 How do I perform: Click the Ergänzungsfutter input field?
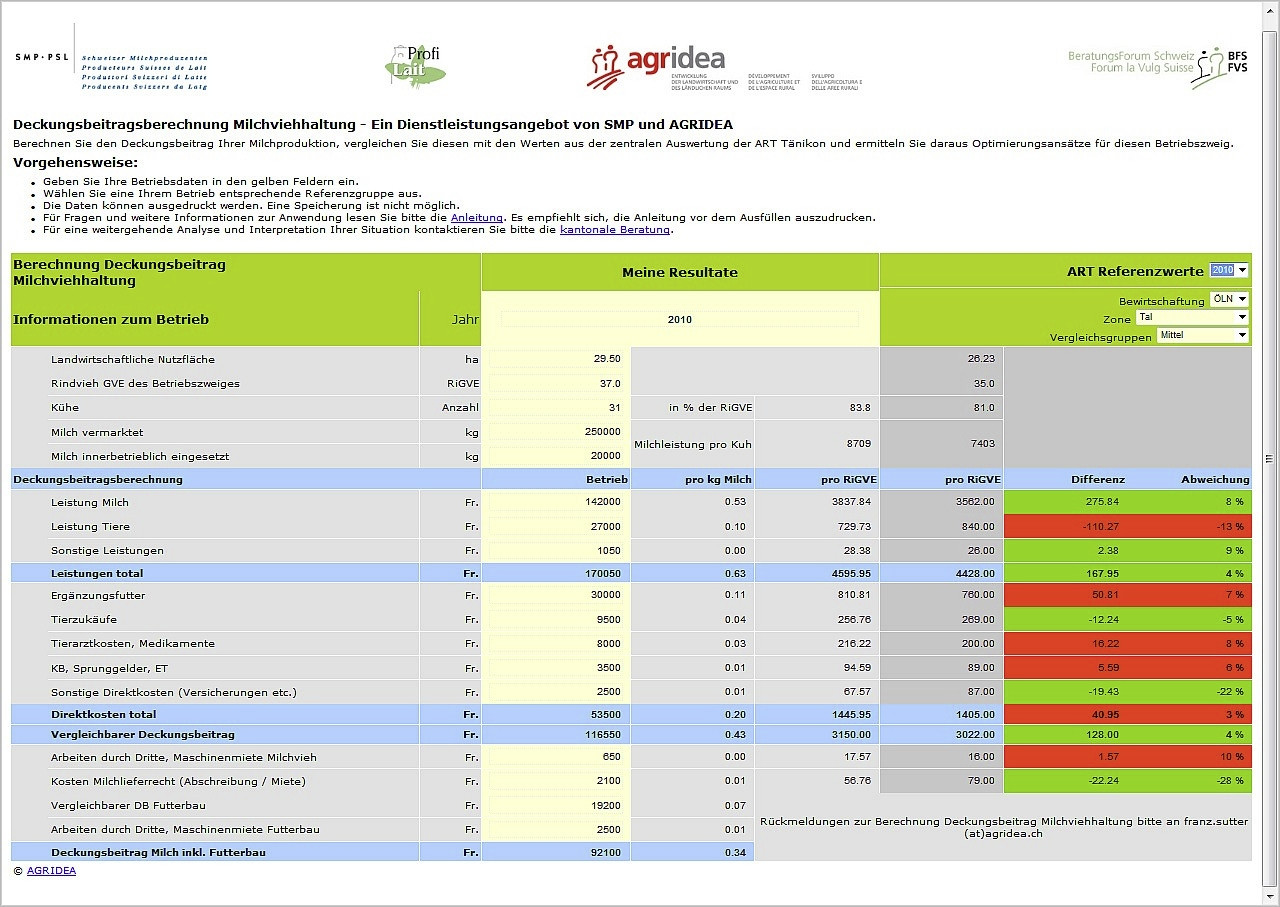point(556,595)
